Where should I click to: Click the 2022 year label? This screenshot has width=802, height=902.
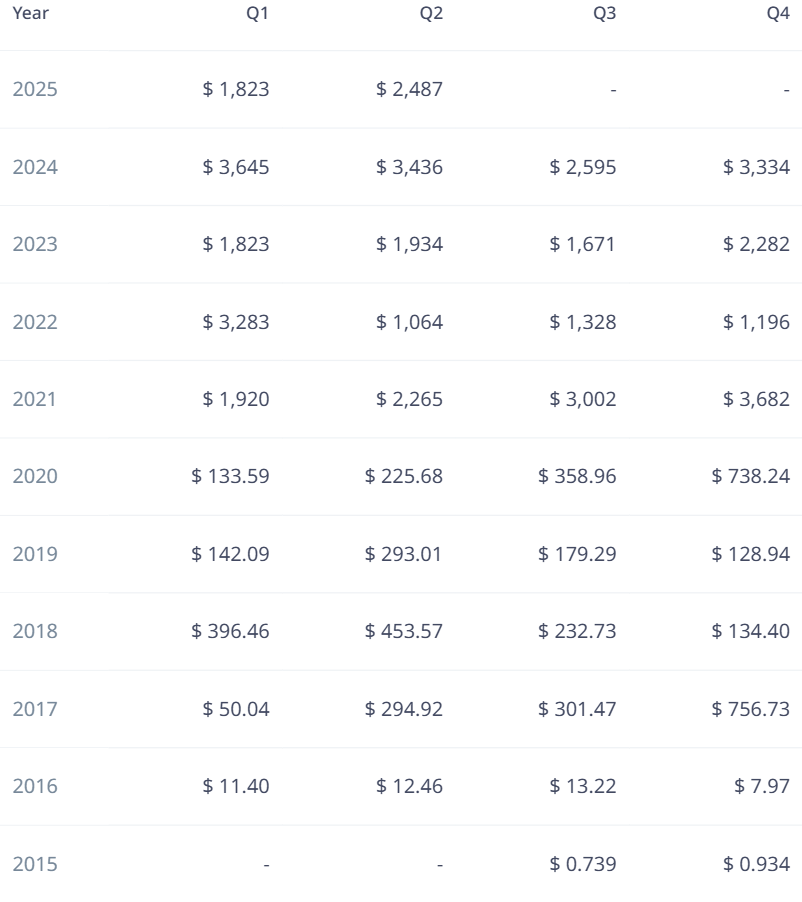pos(35,322)
